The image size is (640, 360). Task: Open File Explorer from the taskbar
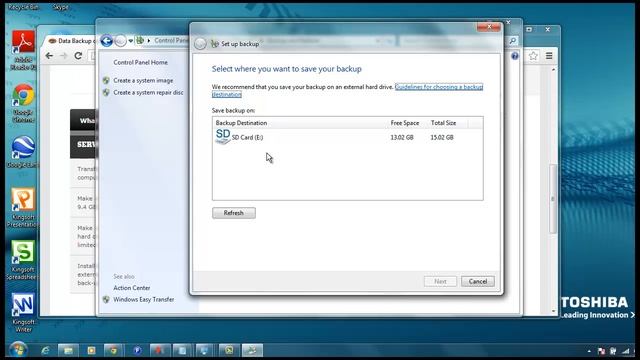(68, 350)
